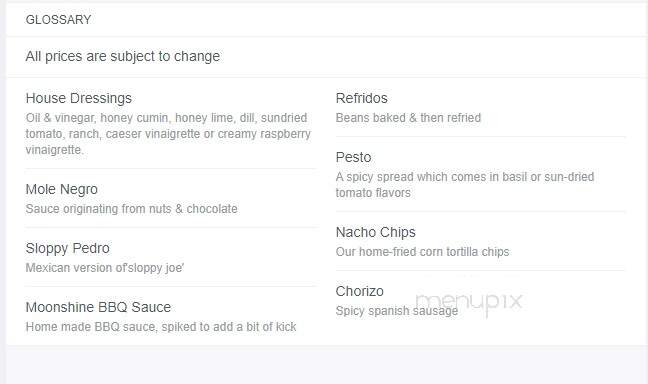Click the 'Home made BBQ sauce' description
The width and height of the screenshot is (648, 384).
(x=161, y=327)
